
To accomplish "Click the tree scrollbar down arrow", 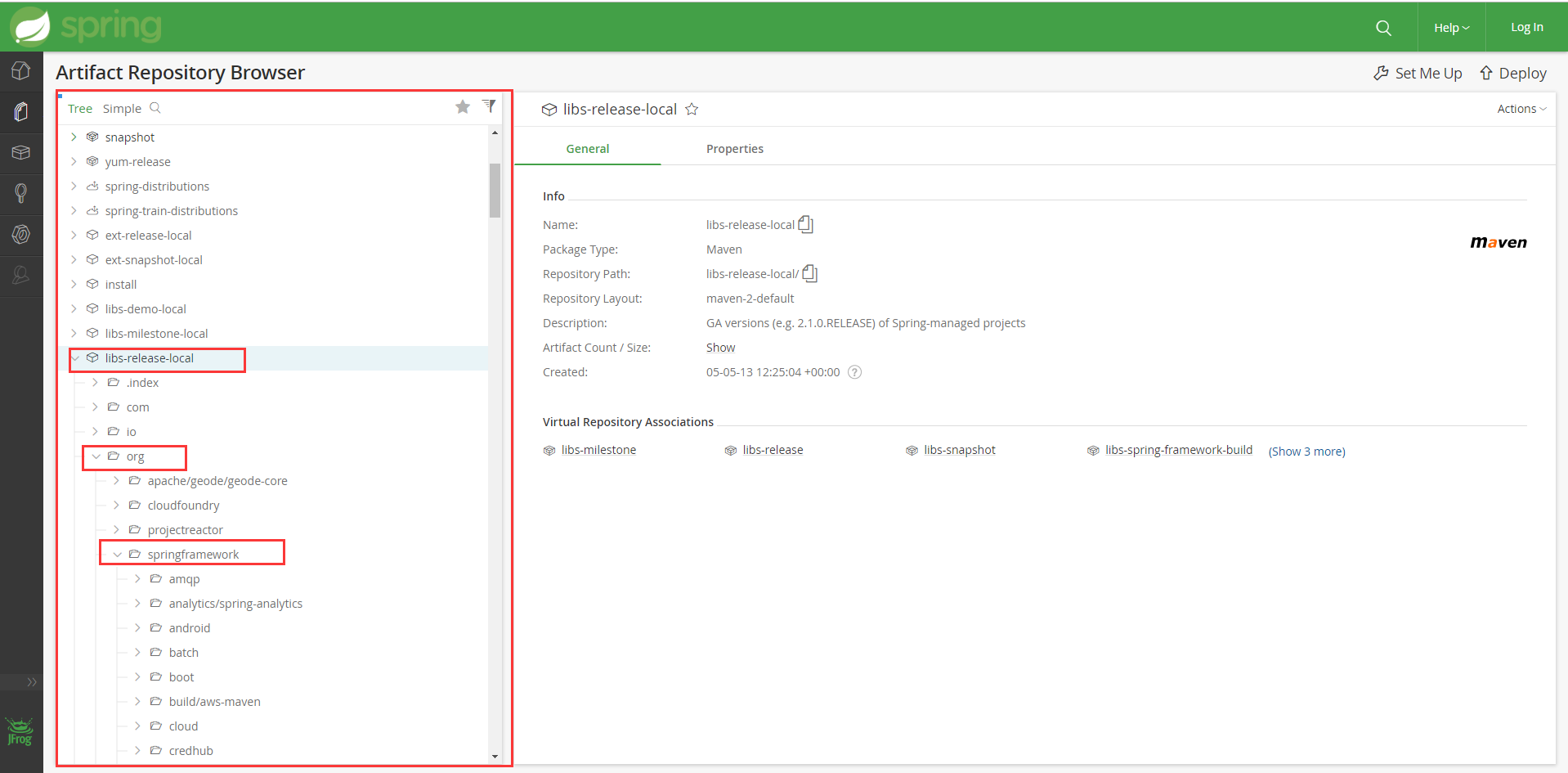I will (495, 757).
